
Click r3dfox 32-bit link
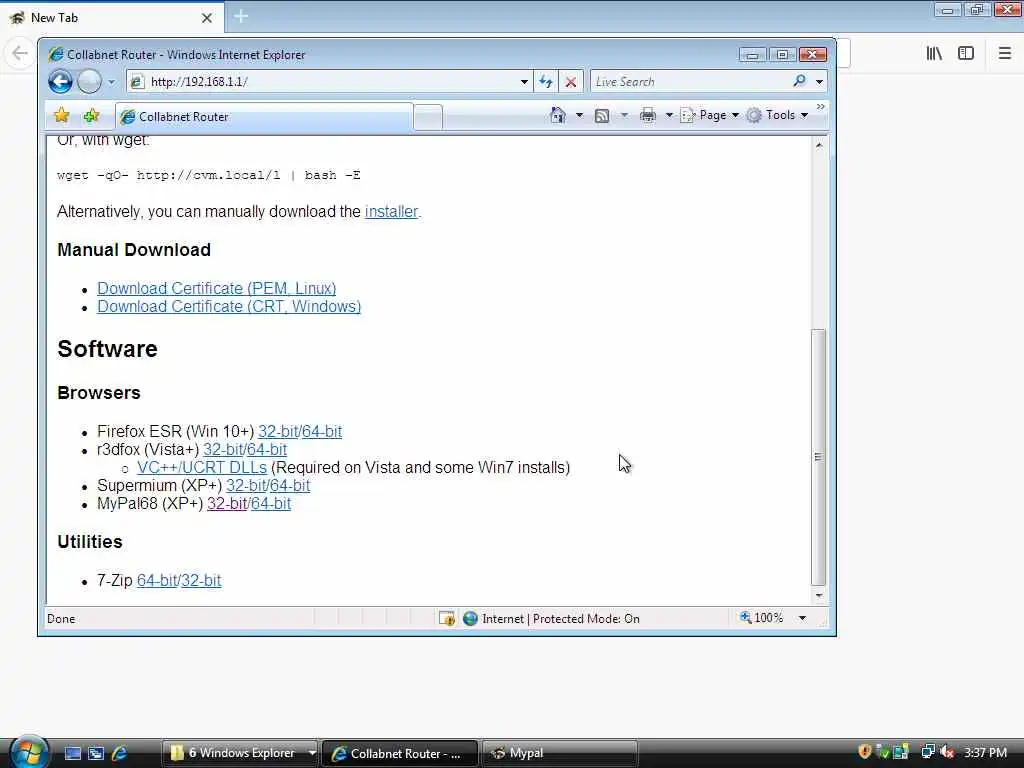(223, 450)
